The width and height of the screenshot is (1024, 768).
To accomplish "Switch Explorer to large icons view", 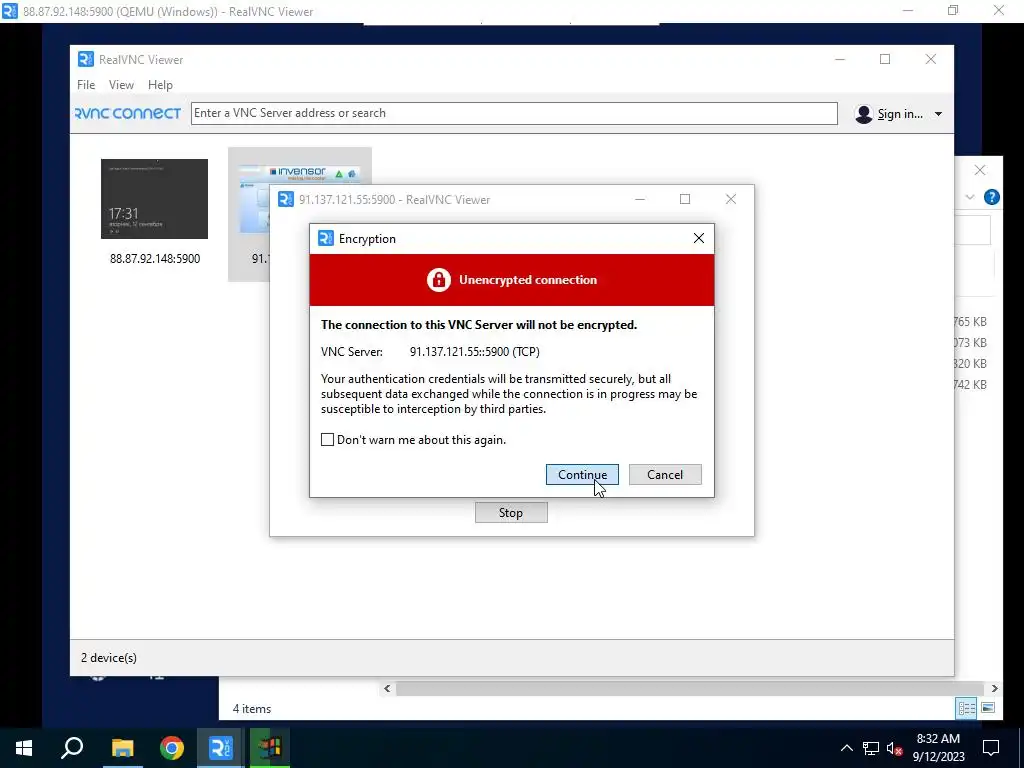I will pyautogui.click(x=988, y=708).
